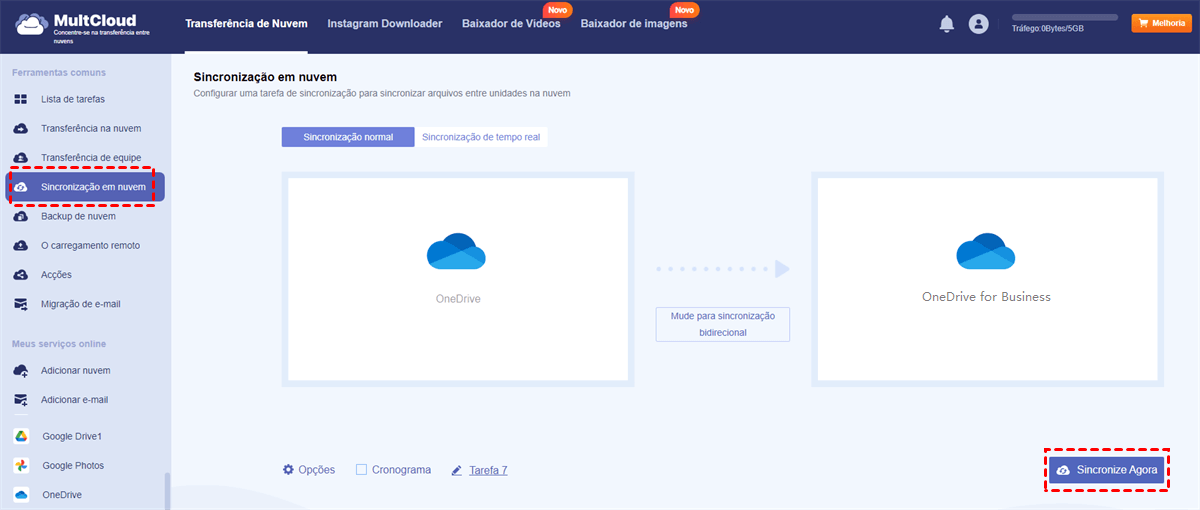Open the notifications bell

(x=947, y=24)
